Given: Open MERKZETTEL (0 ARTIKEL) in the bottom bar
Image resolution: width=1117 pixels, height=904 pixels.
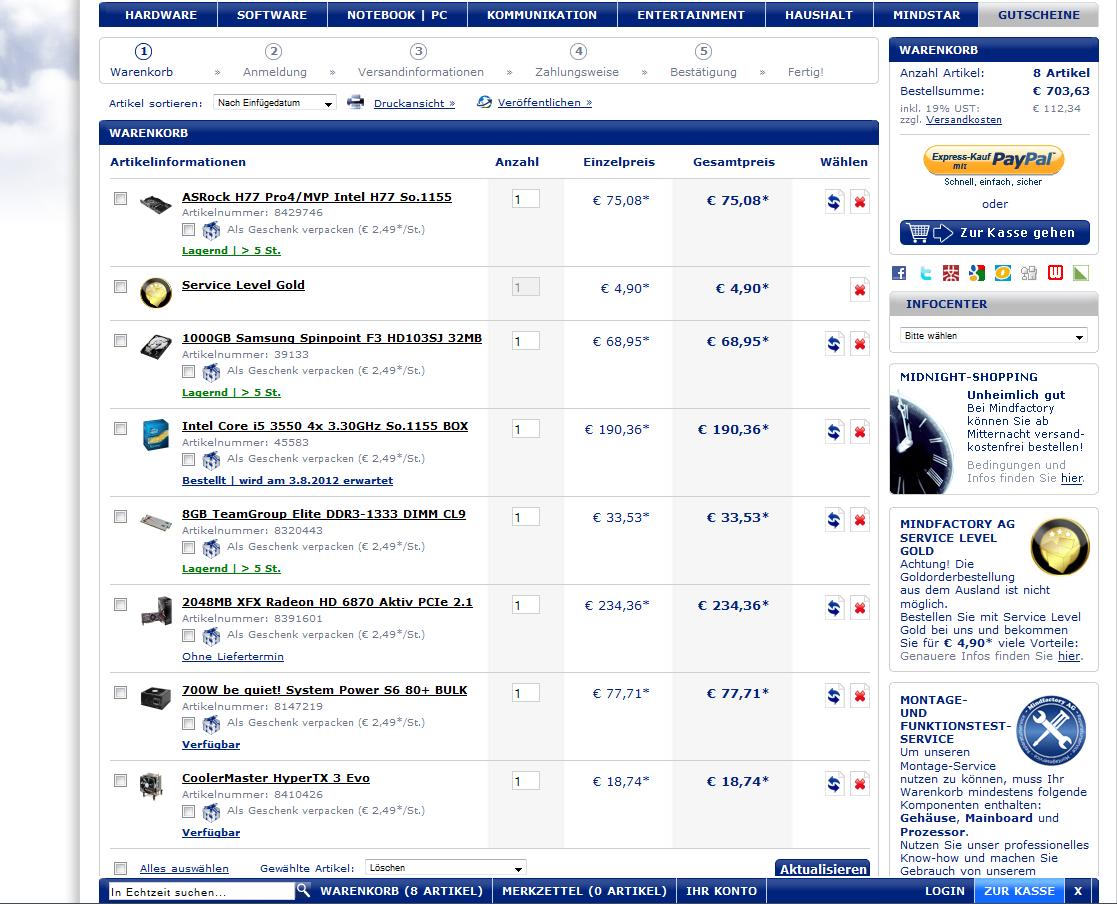Looking at the screenshot, I should coord(584,891).
